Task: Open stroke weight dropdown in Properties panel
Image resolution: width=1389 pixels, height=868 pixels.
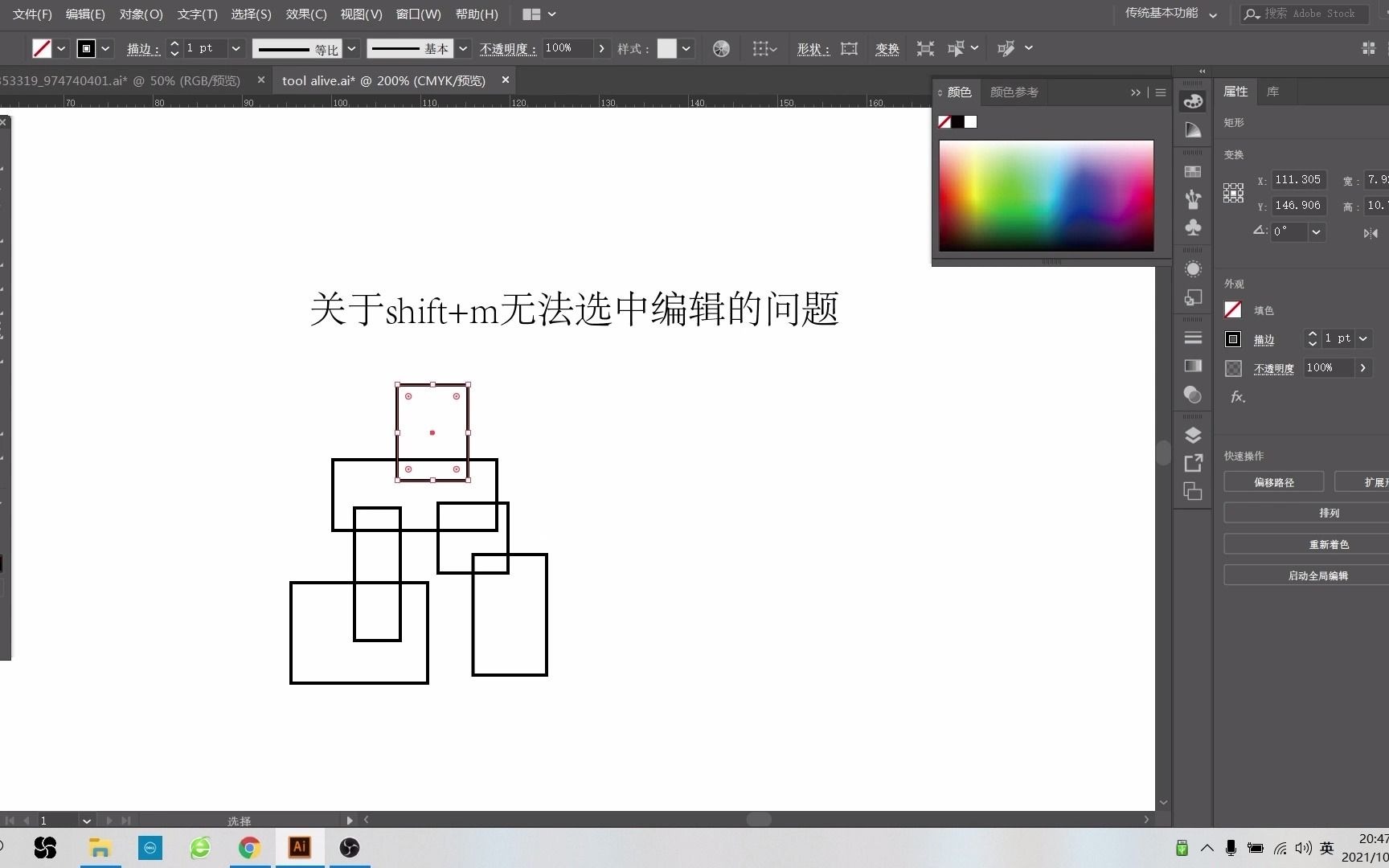Action: (x=1363, y=339)
